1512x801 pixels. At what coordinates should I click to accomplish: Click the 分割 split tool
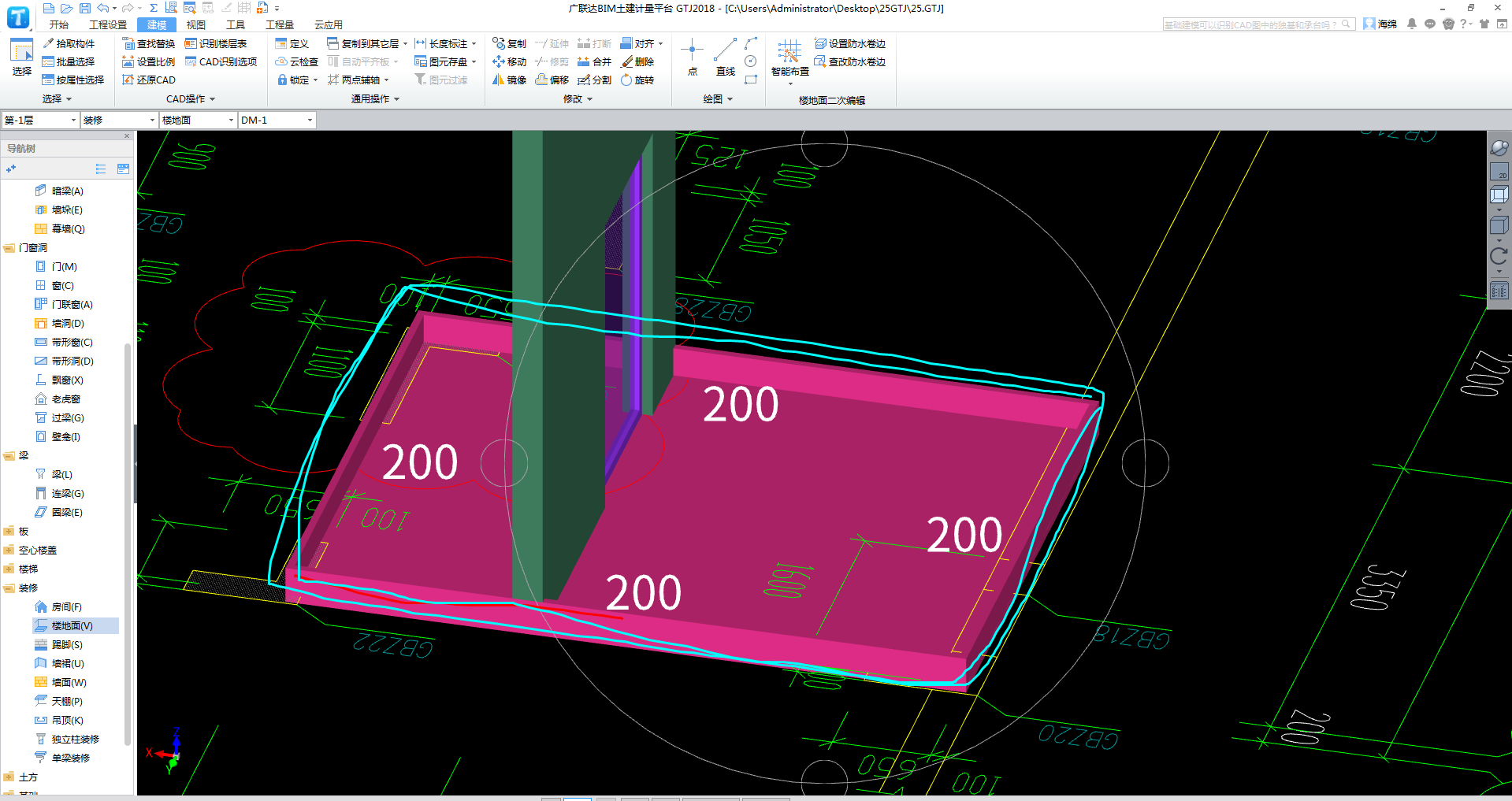click(x=595, y=80)
